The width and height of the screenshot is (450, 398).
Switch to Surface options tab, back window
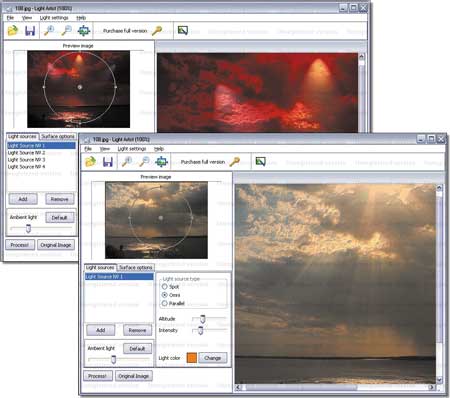pos(58,137)
